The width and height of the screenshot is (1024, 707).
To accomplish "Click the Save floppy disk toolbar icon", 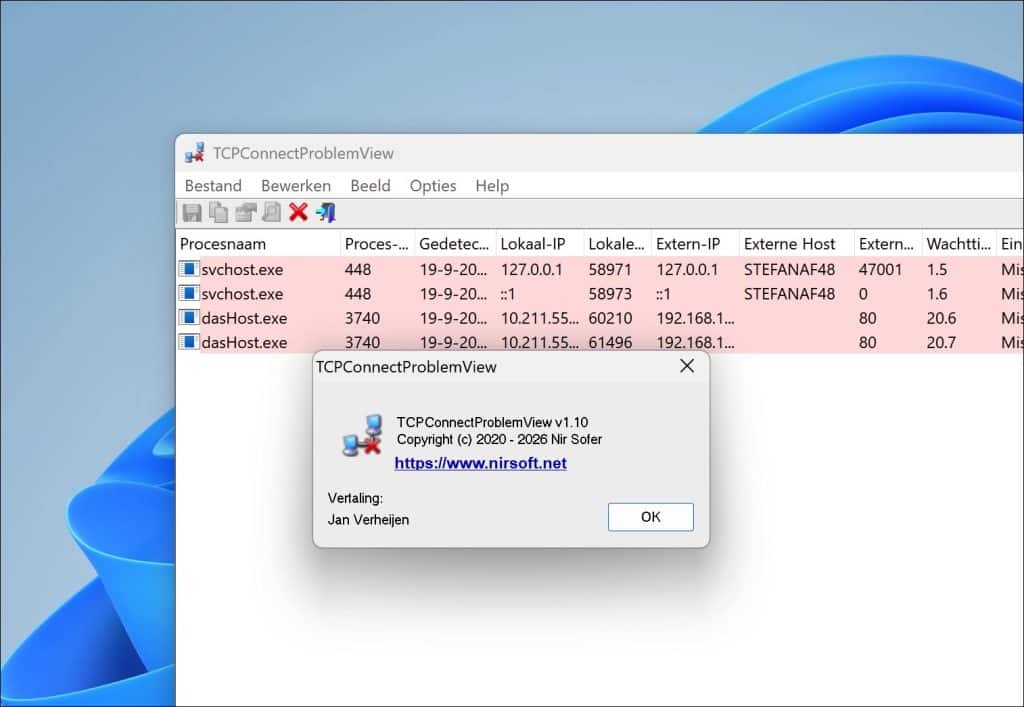I will 192,212.
